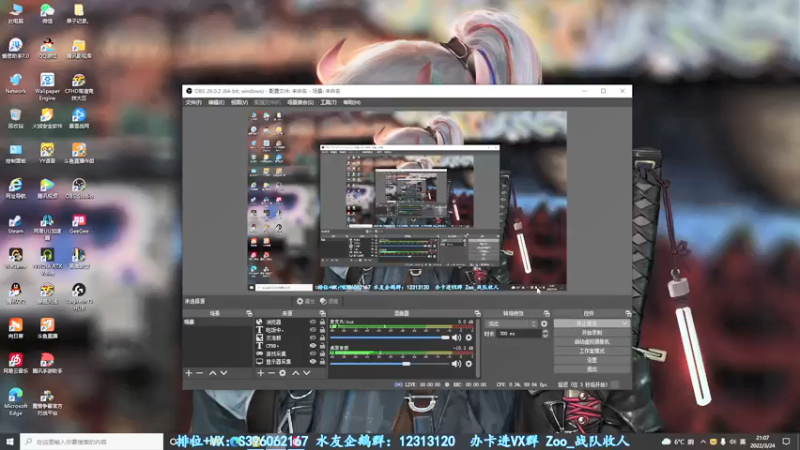Open the 编辑(E) menu
Viewport: 800px width, 450px height.
pos(216,102)
